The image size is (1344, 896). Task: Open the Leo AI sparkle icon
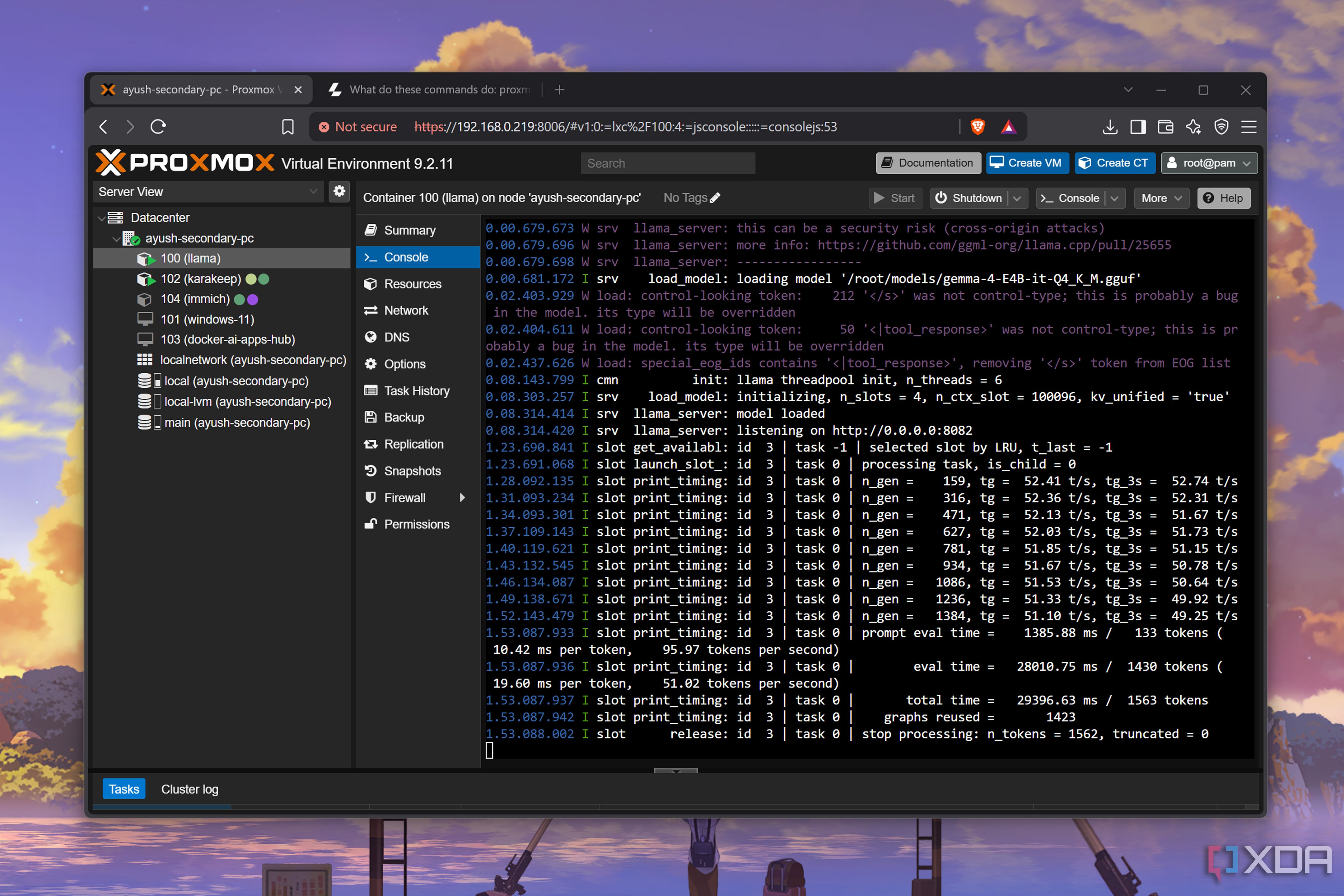[1193, 127]
